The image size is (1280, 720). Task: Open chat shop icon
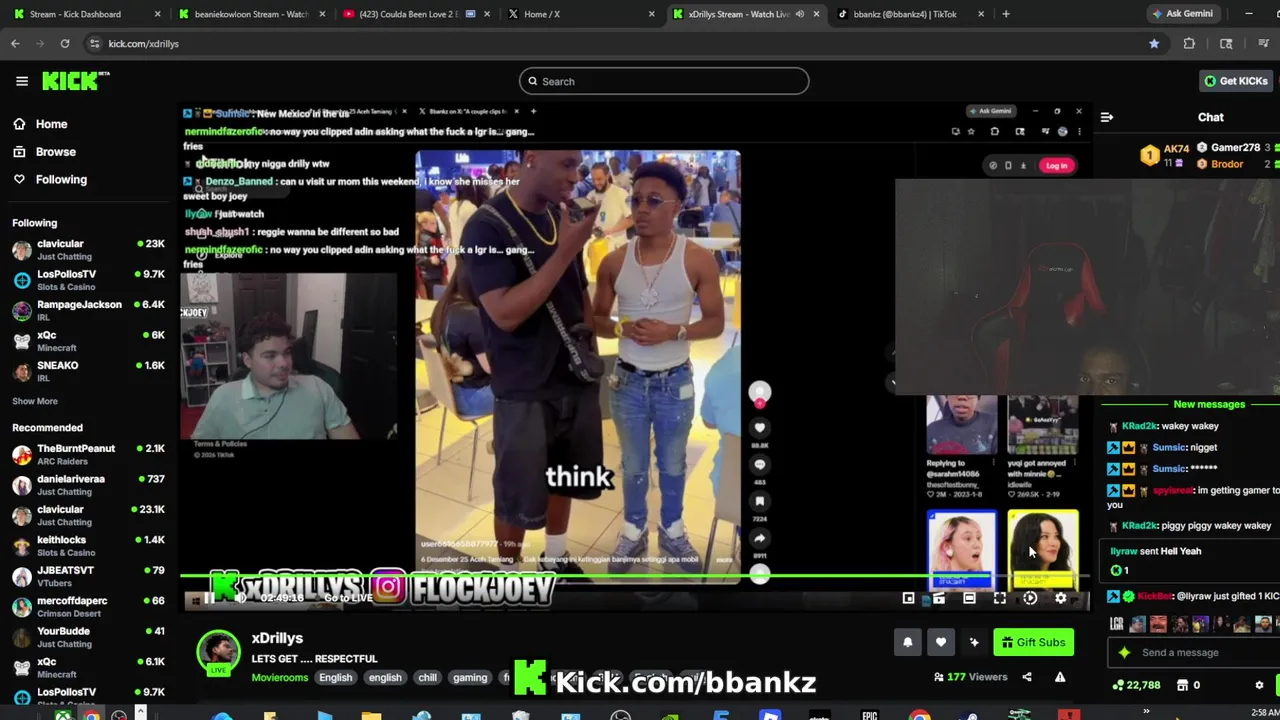[x=1182, y=686]
